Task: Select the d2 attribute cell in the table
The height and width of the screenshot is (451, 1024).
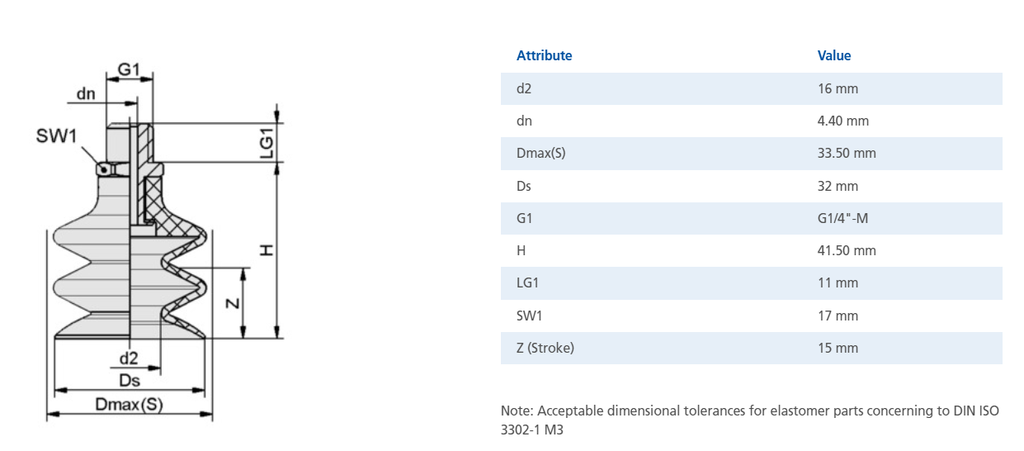Action: [524, 89]
